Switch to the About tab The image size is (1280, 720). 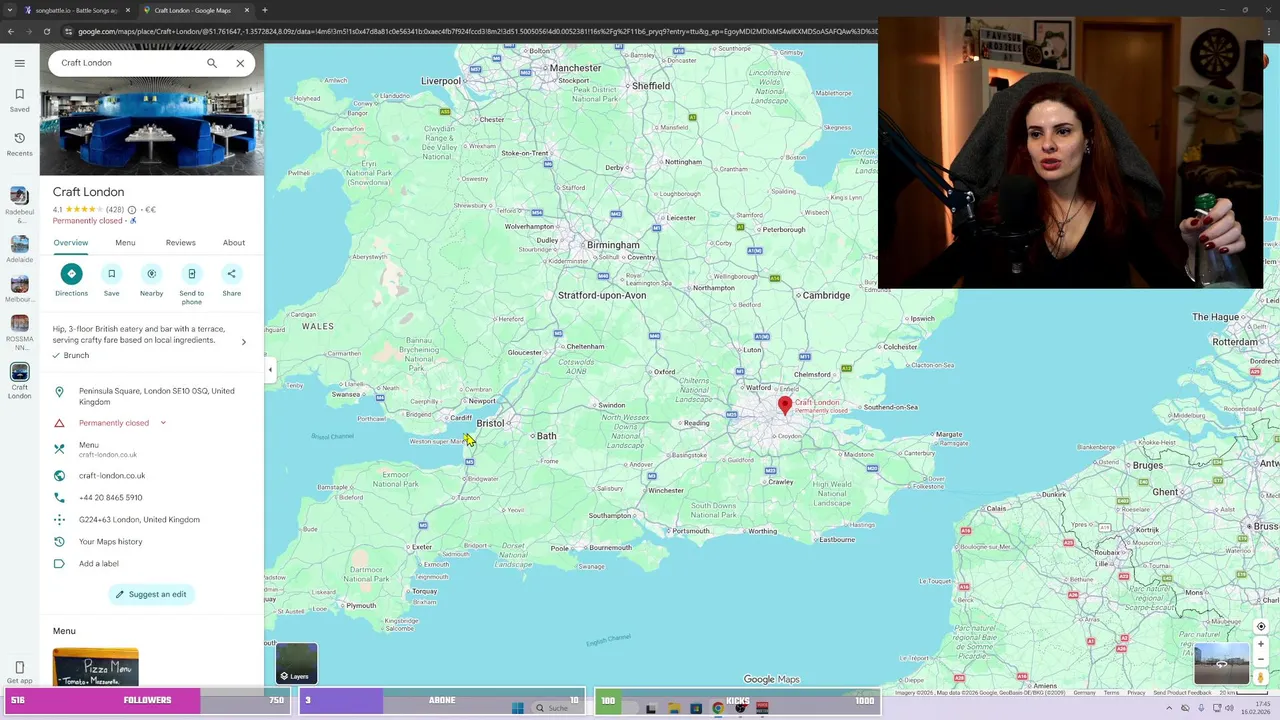(233, 242)
